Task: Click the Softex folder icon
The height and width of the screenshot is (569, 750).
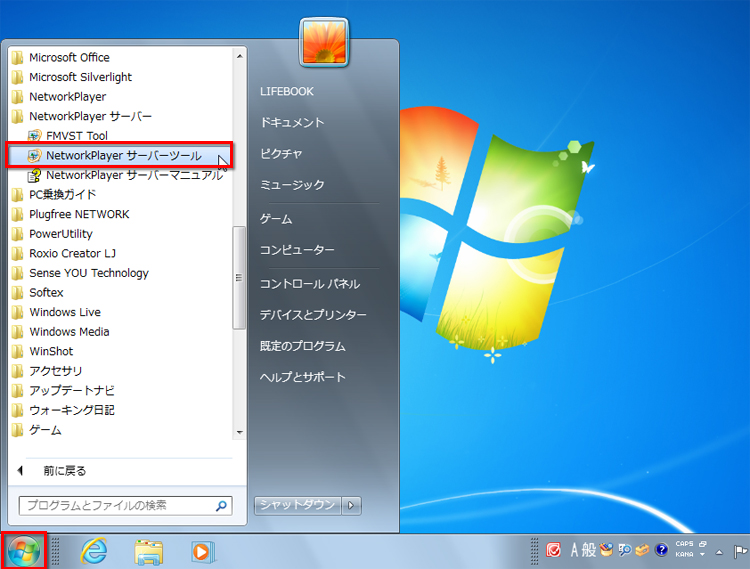Action: click(x=18, y=293)
